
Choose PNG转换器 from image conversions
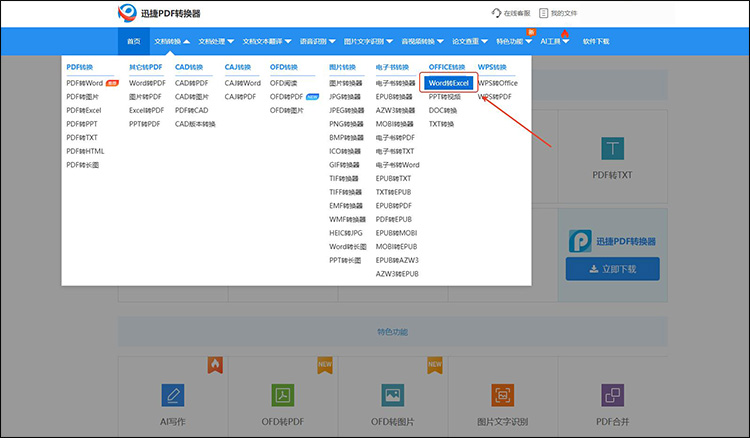(346, 124)
